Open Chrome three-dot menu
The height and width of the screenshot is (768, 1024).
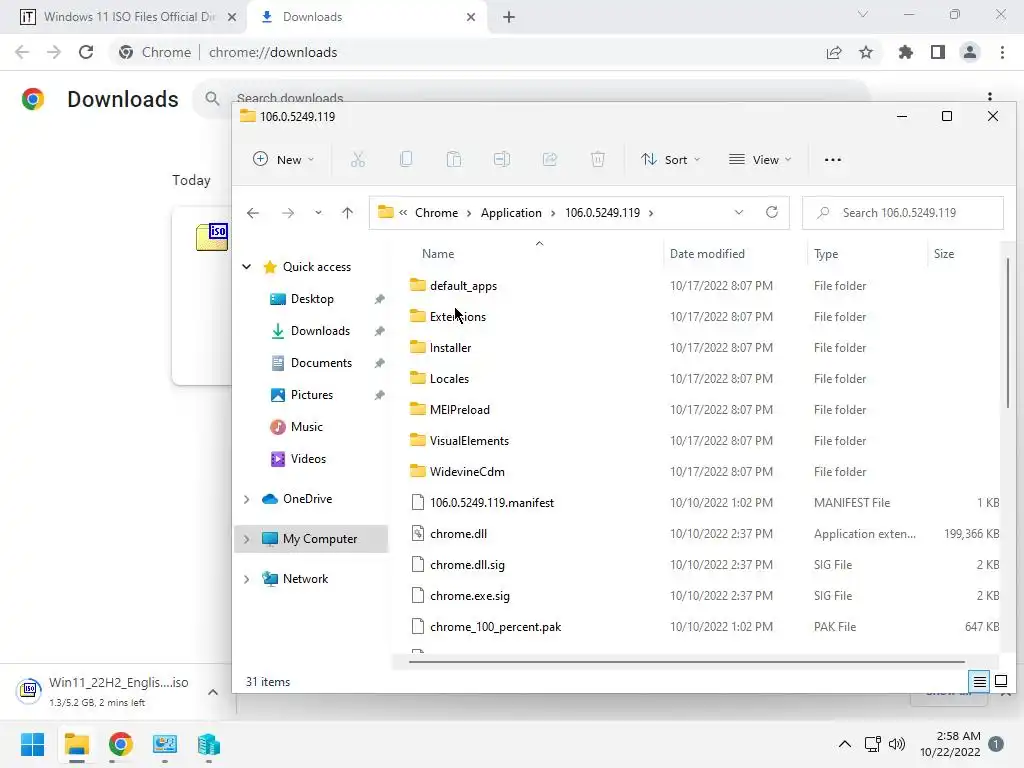click(1002, 52)
